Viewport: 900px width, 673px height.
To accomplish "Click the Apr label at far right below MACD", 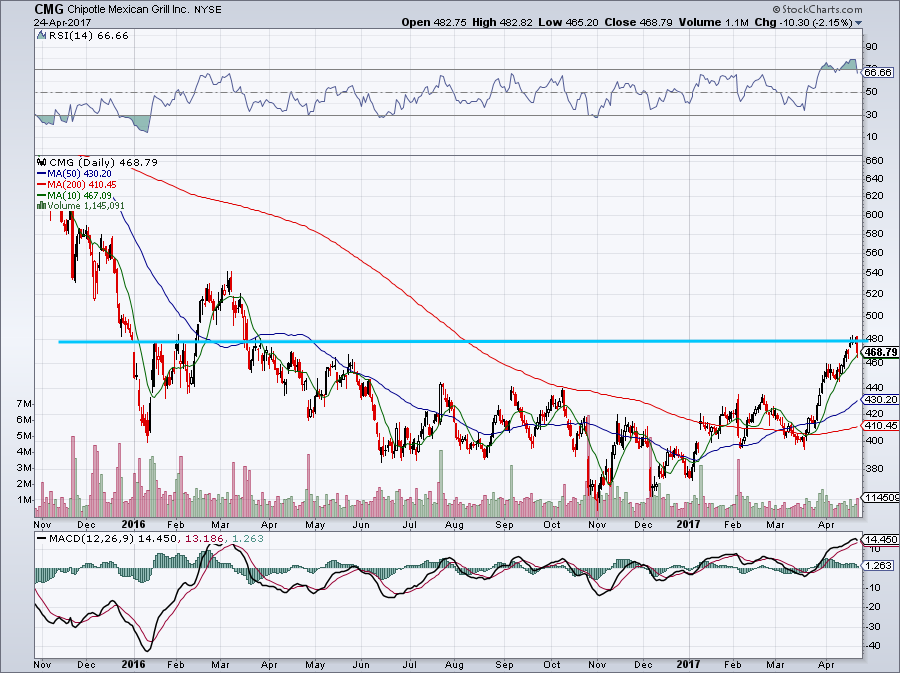I will tap(826, 665).
